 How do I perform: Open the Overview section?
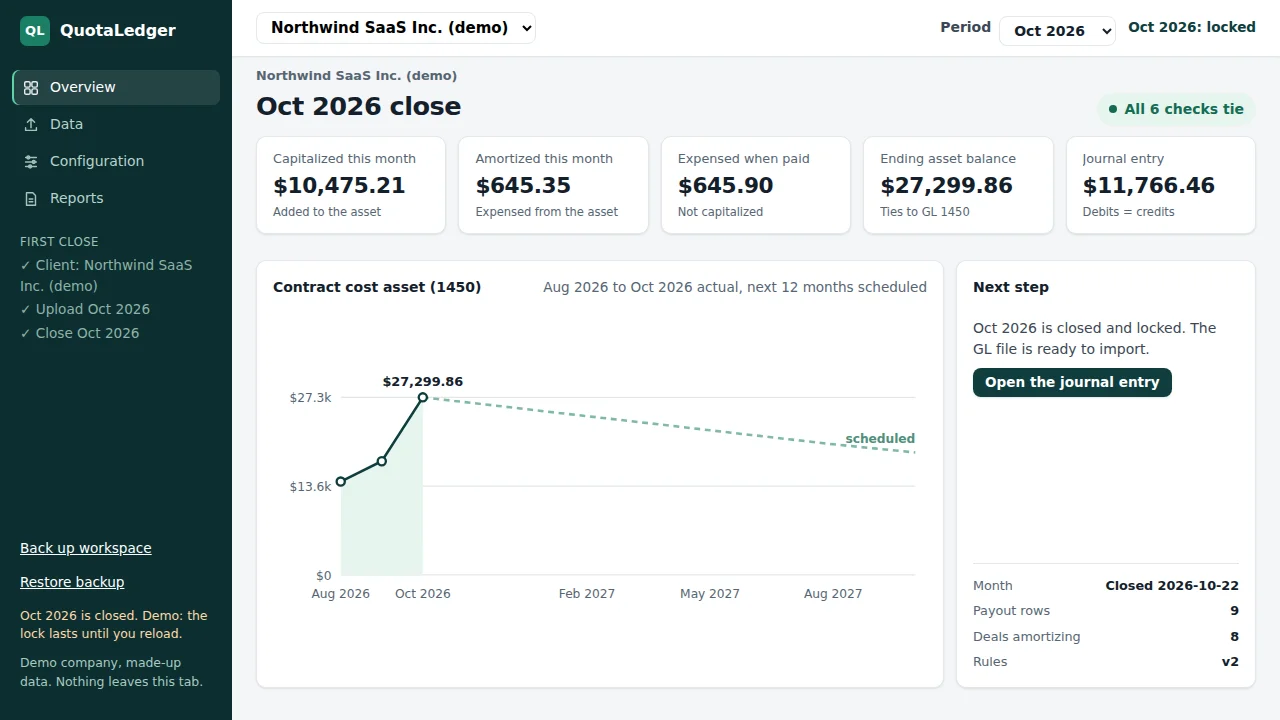[x=116, y=87]
